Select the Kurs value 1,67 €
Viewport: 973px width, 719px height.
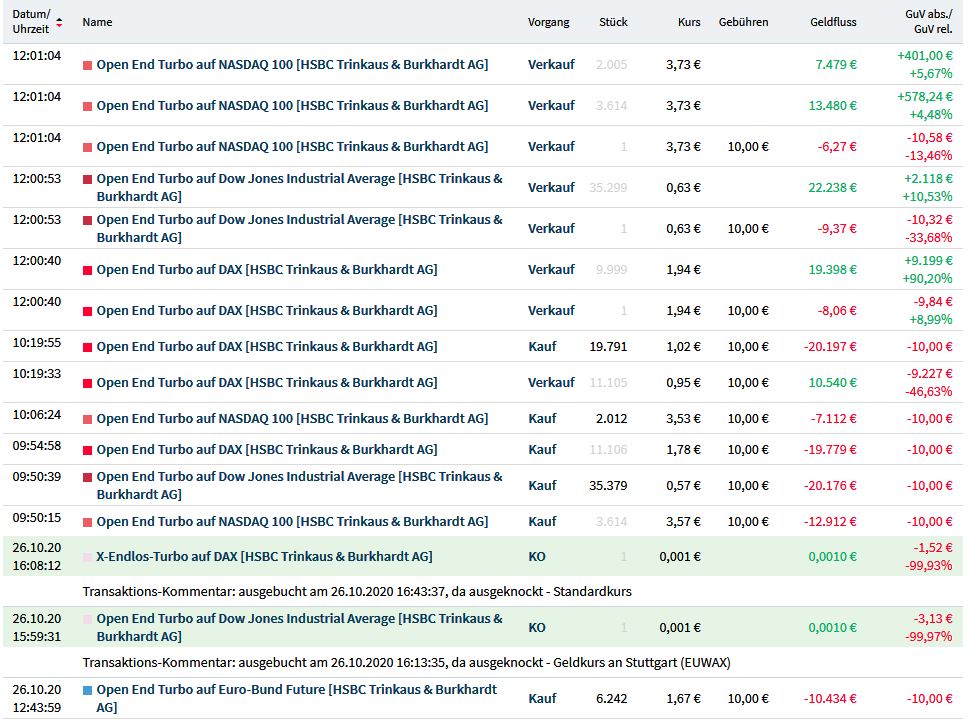coord(683,698)
